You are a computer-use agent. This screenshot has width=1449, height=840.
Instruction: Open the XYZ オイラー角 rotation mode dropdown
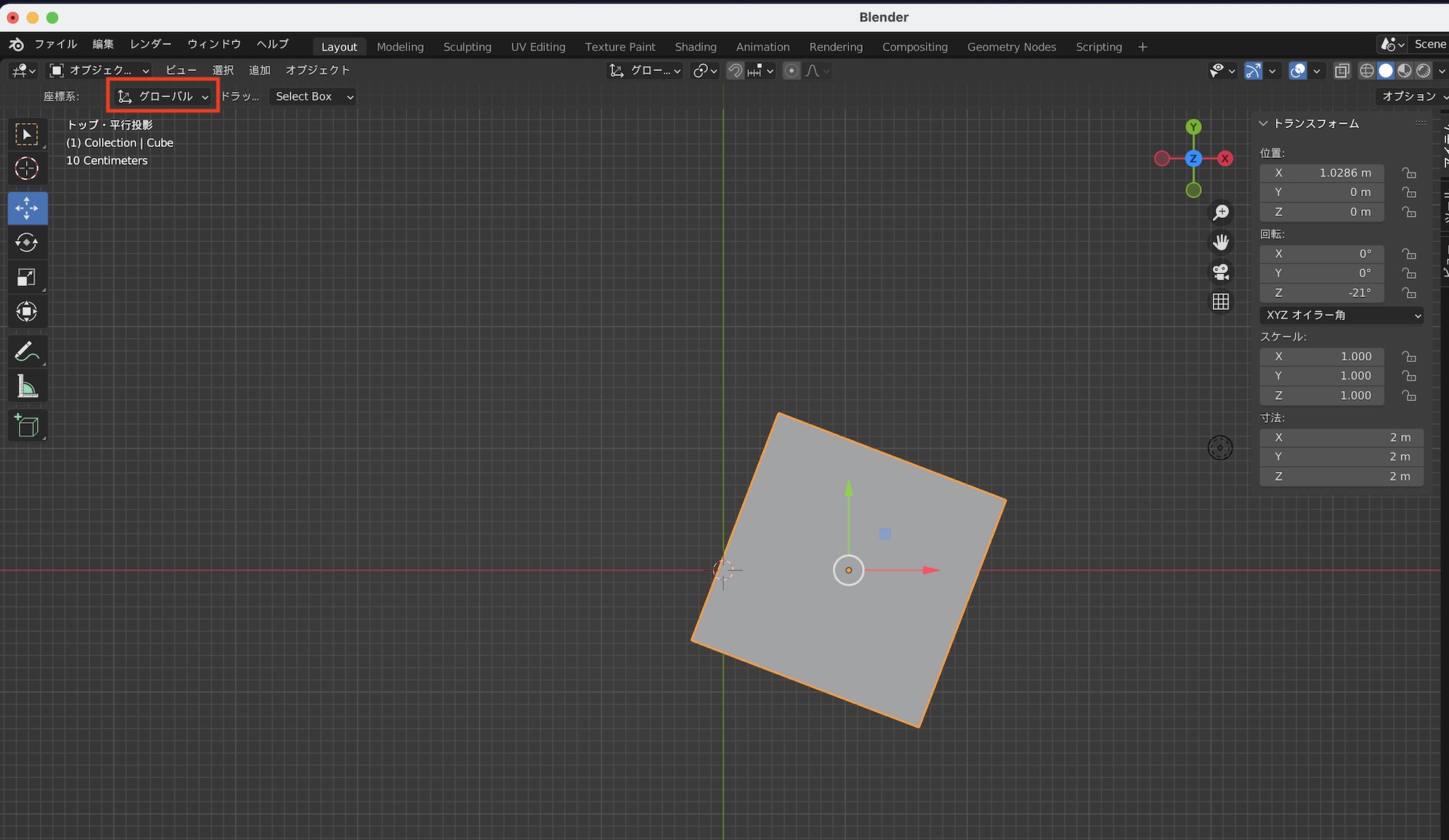coord(1342,315)
